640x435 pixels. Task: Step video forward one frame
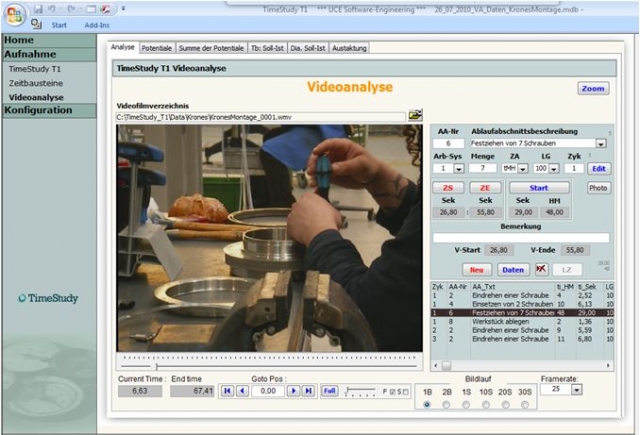294,391
